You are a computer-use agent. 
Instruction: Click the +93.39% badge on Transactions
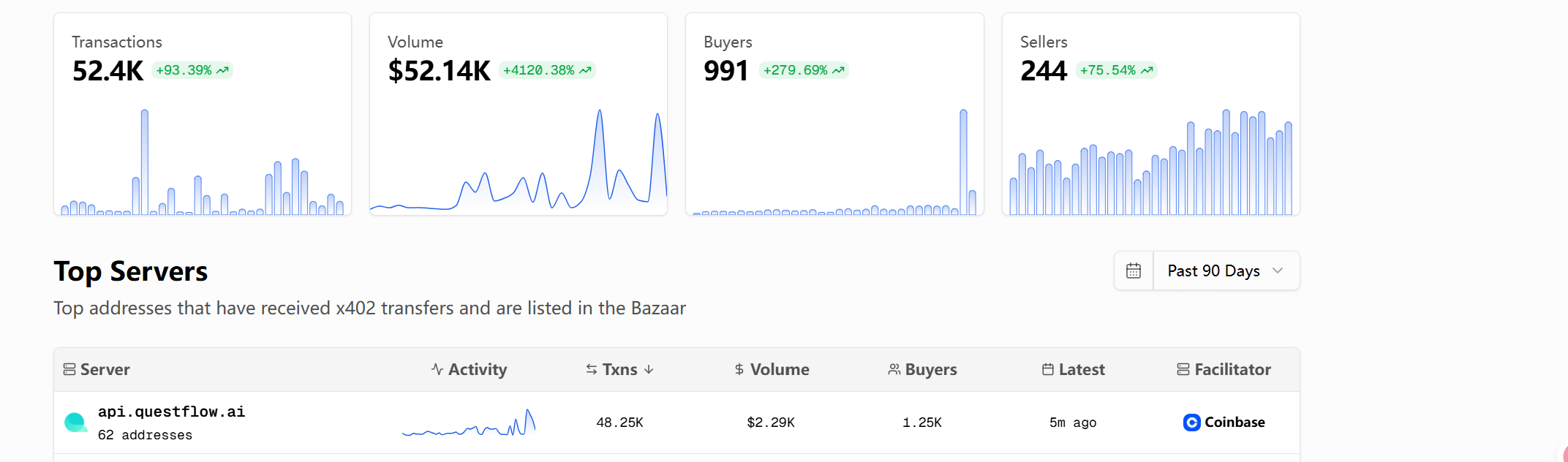coord(192,70)
